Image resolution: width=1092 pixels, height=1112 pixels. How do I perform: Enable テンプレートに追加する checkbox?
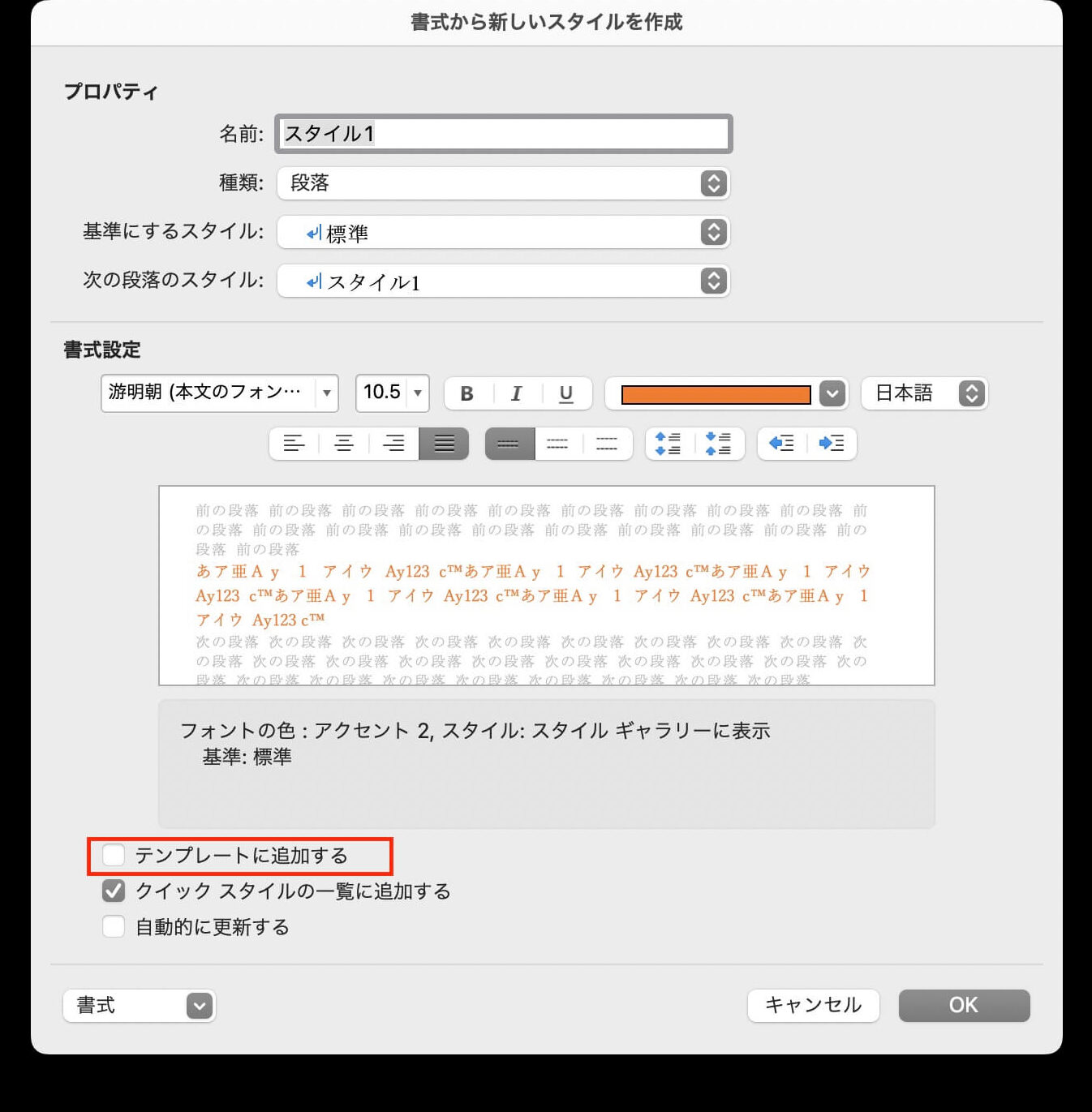coord(114,855)
